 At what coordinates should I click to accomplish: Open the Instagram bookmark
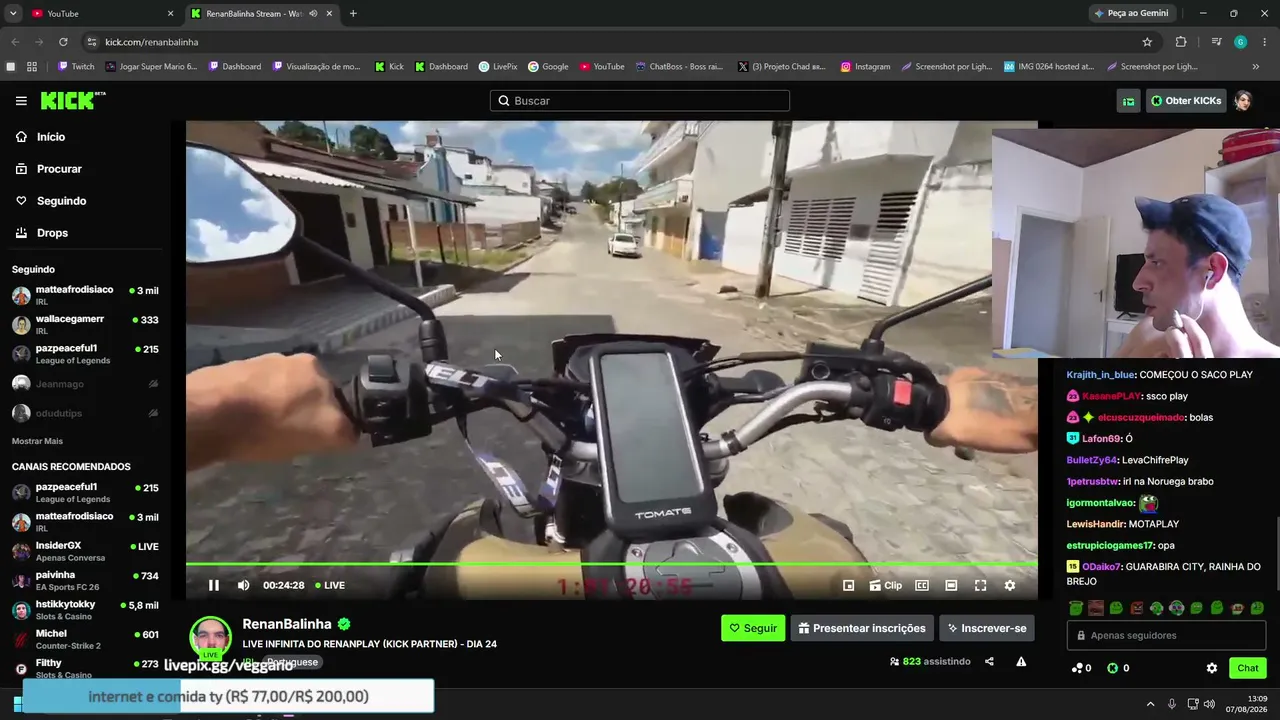coord(865,67)
